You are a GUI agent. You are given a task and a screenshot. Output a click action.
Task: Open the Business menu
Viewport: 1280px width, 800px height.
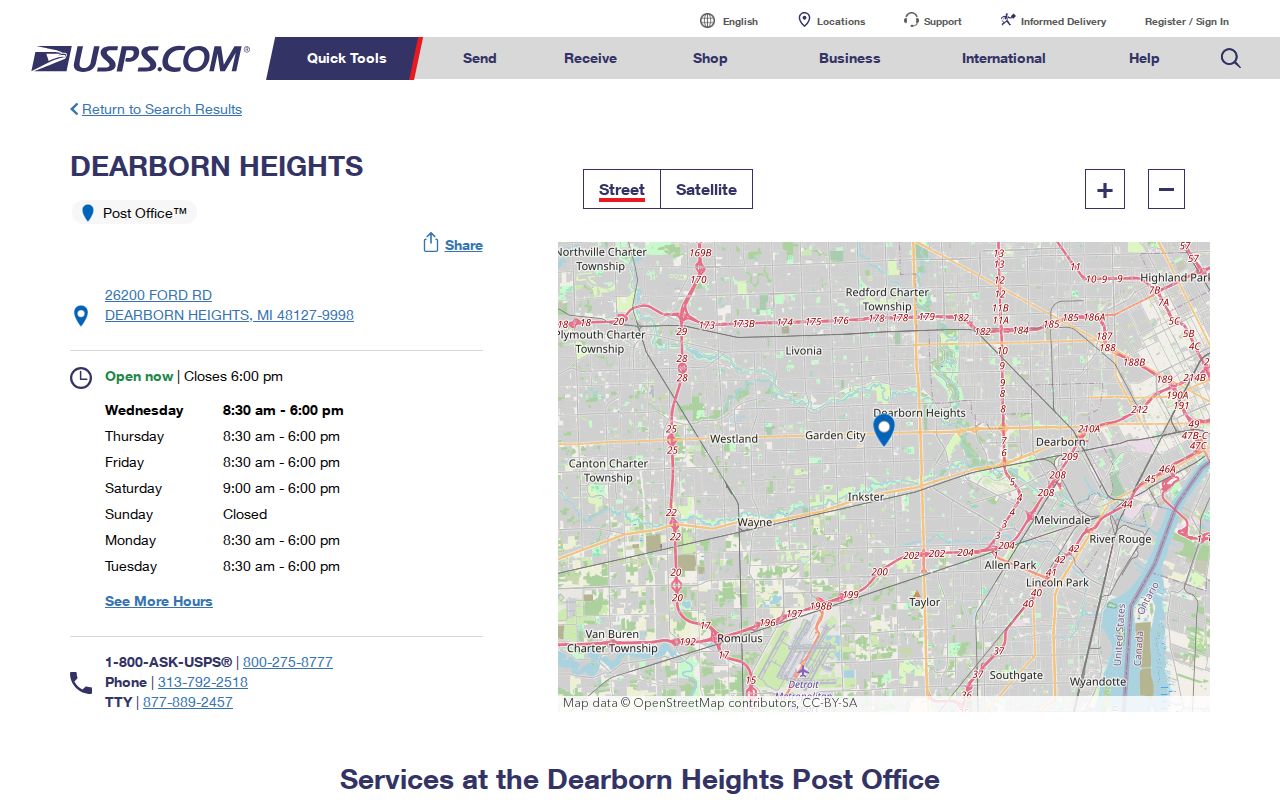point(850,58)
